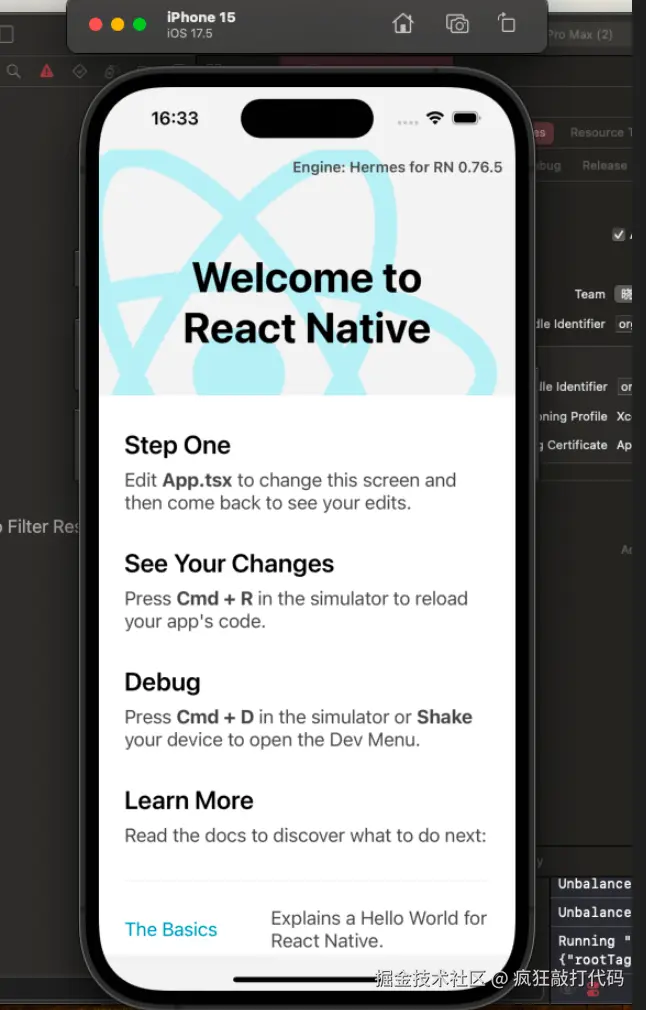This screenshot has width=646, height=1010.
Task: Tap the bold App.tsx text
Action: click(x=197, y=481)
